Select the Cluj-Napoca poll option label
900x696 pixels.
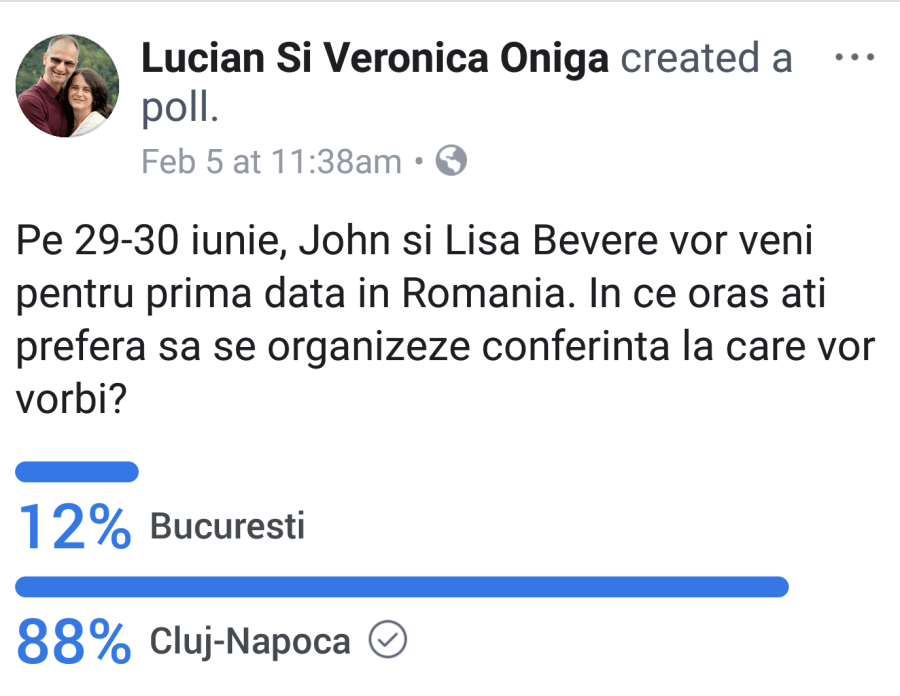(250, 642)
